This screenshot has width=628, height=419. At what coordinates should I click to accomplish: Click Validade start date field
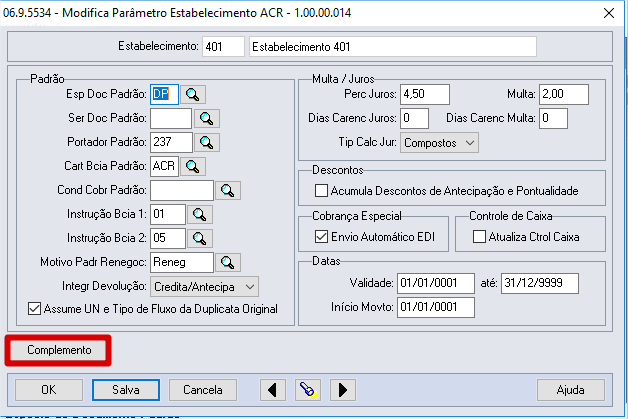(x=436, y=284)
